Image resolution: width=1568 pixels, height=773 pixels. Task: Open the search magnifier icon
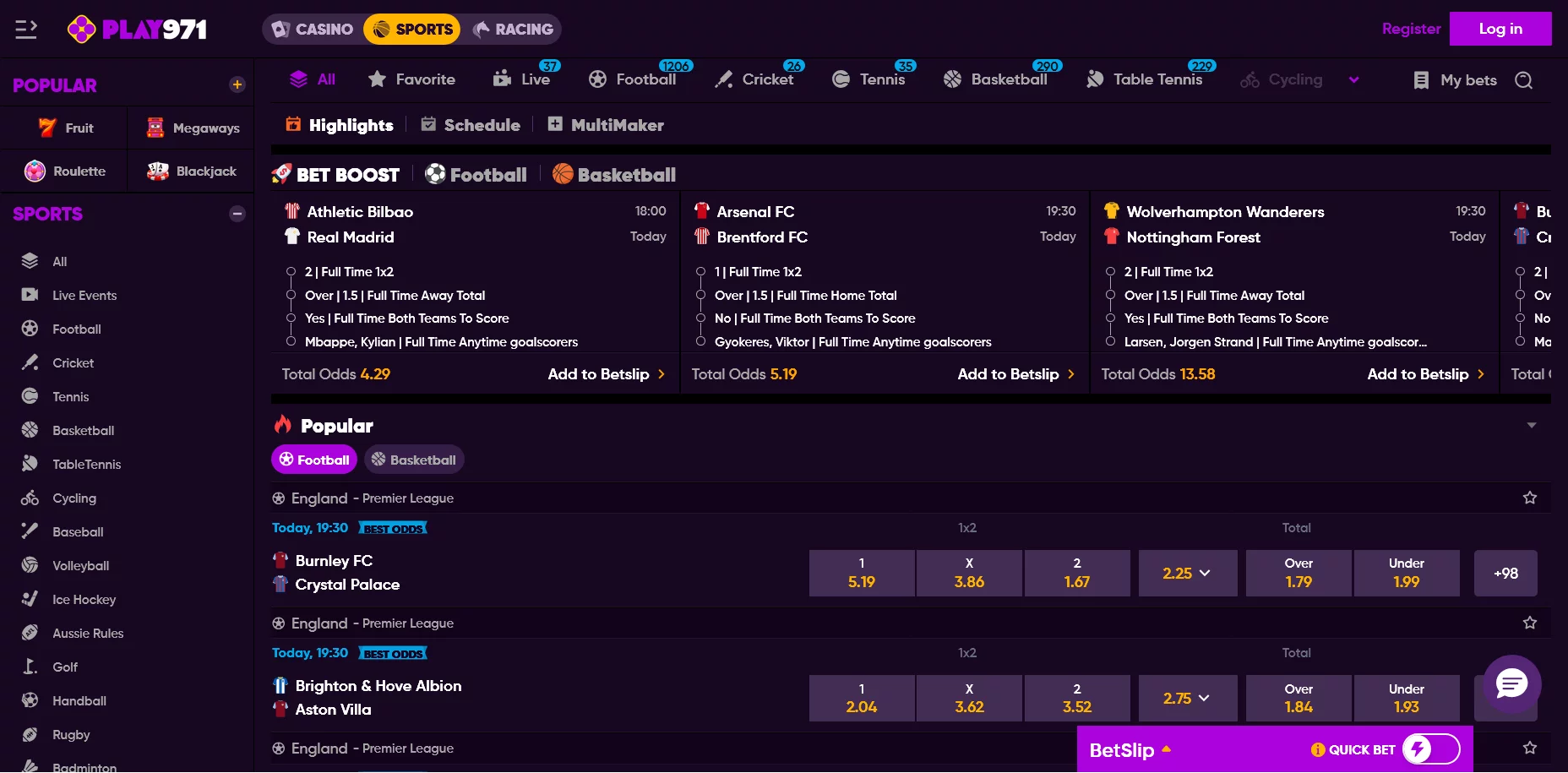click(1523, 80)
